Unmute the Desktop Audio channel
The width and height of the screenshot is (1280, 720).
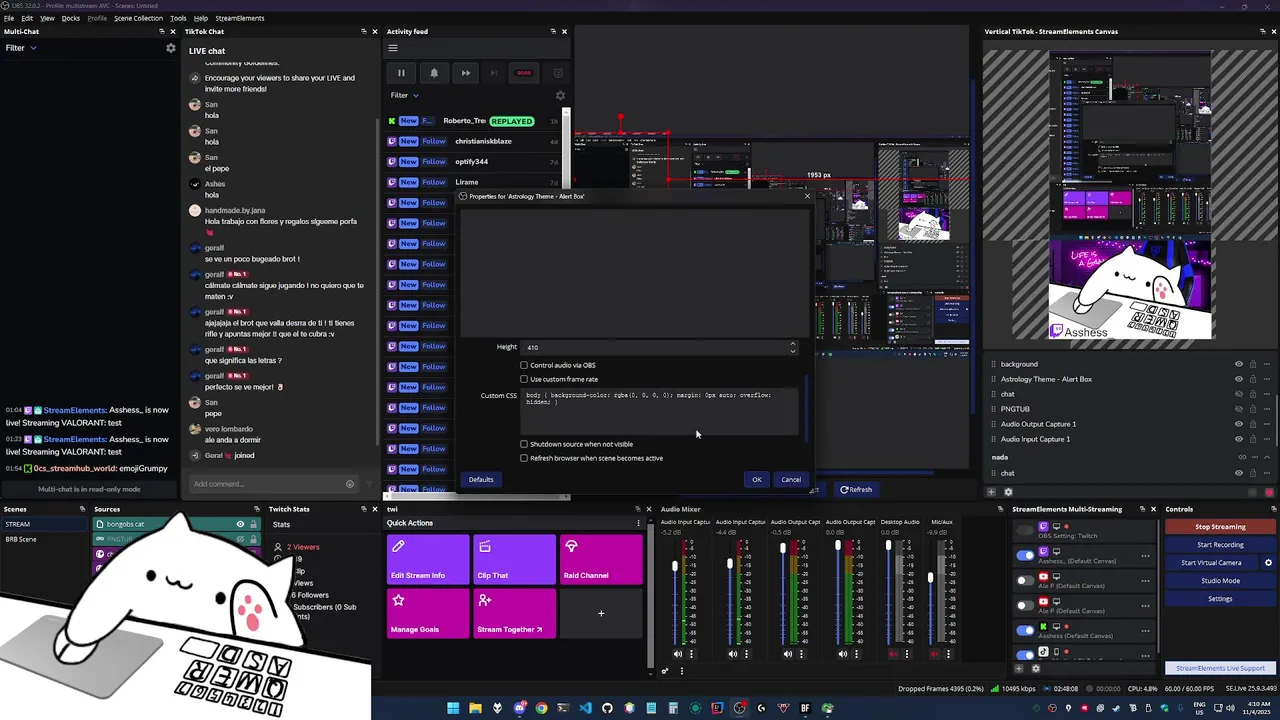(x=894, y=654)
